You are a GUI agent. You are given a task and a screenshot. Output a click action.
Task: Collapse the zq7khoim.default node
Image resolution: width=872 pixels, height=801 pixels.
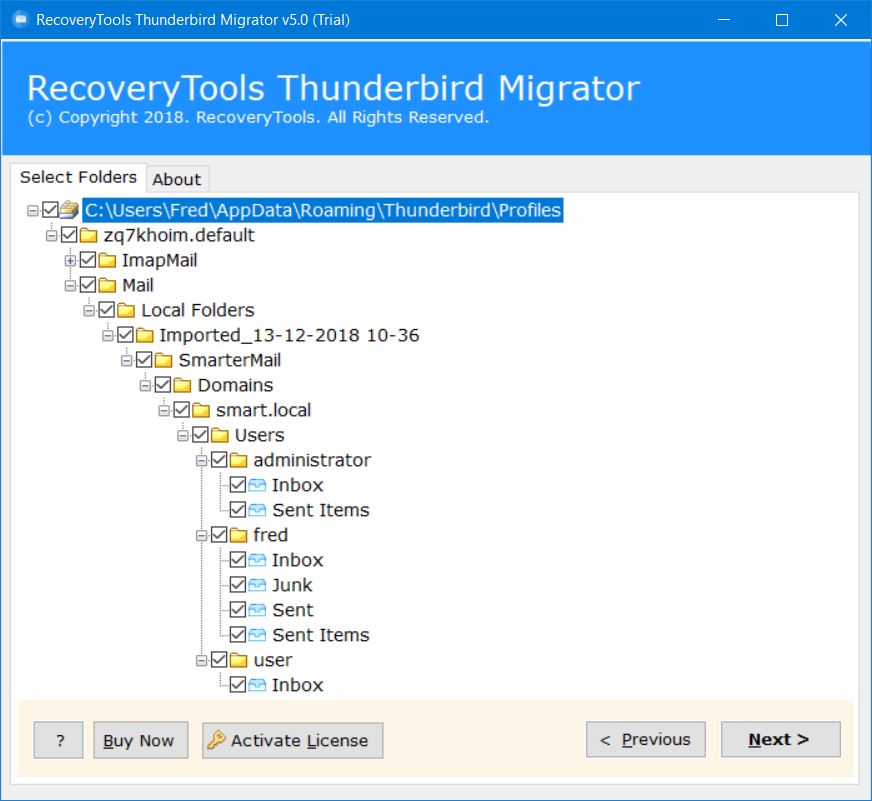point(52,236)
